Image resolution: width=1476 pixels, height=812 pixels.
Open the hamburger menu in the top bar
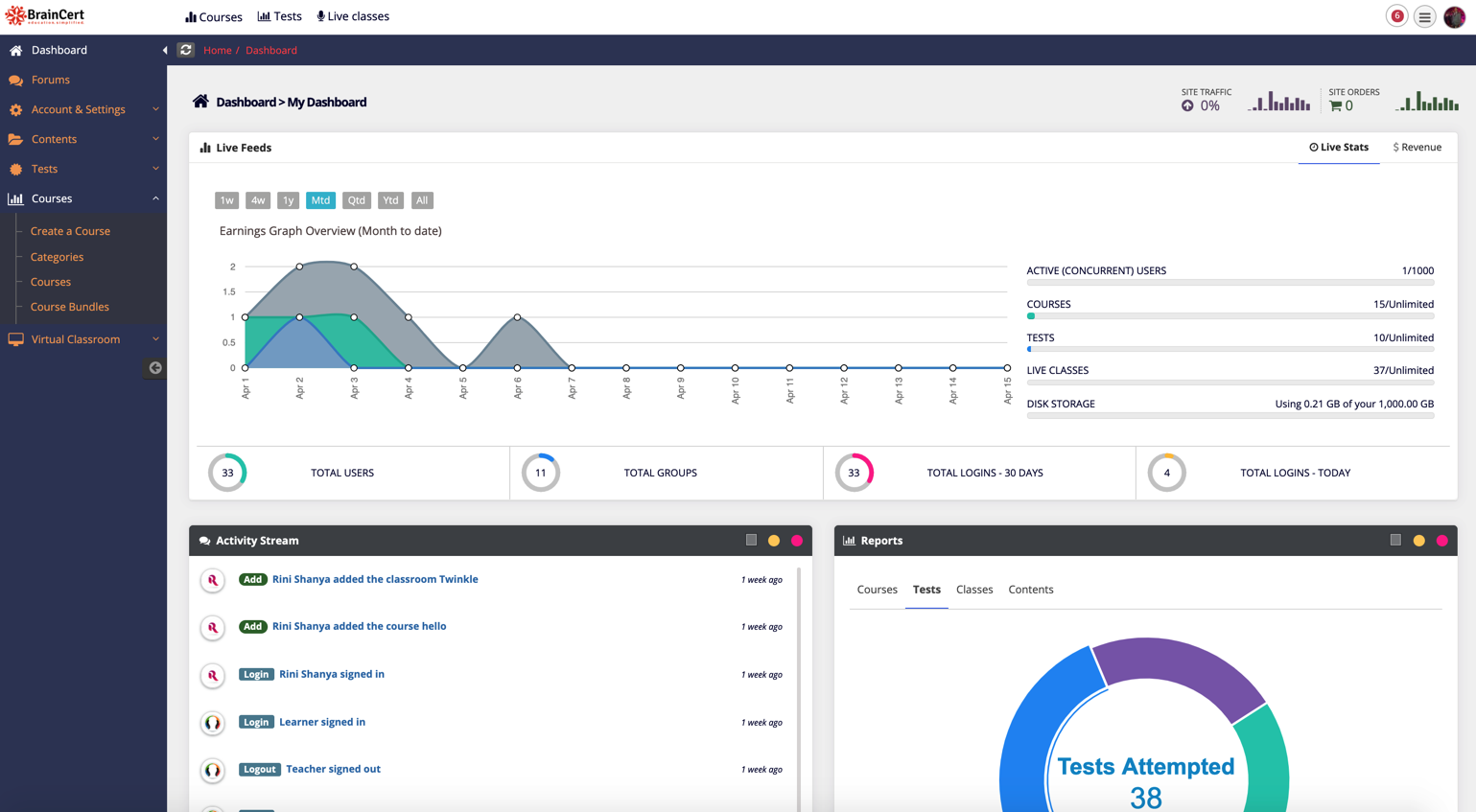1424,16
